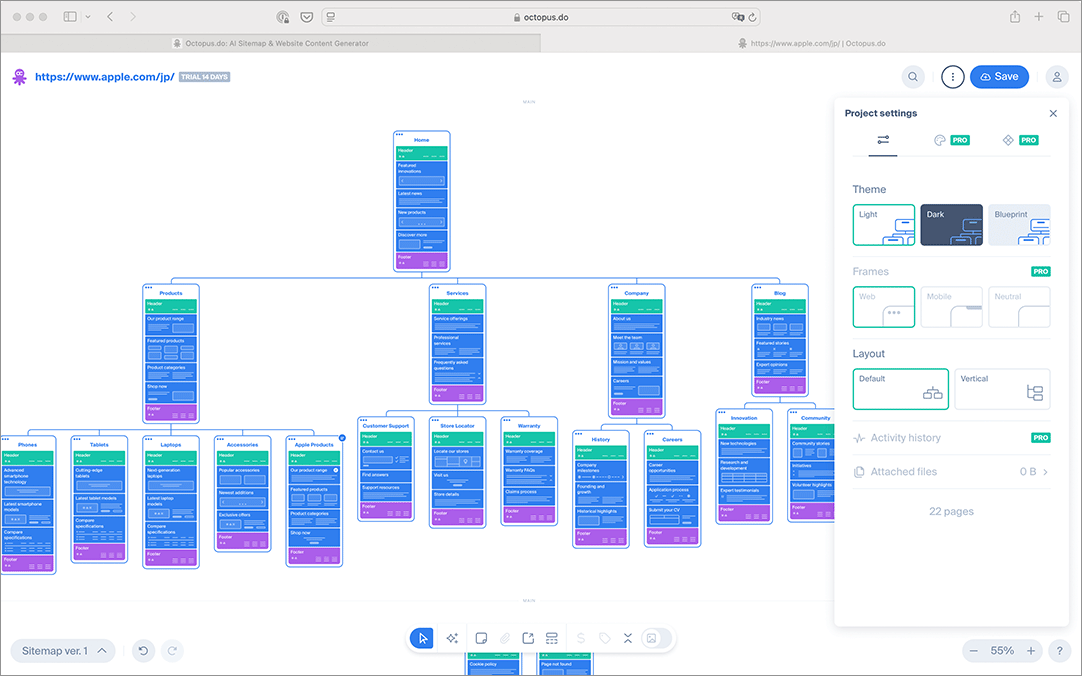Click the TRIAL 14 DAYS badge

[x=204, y=77]
